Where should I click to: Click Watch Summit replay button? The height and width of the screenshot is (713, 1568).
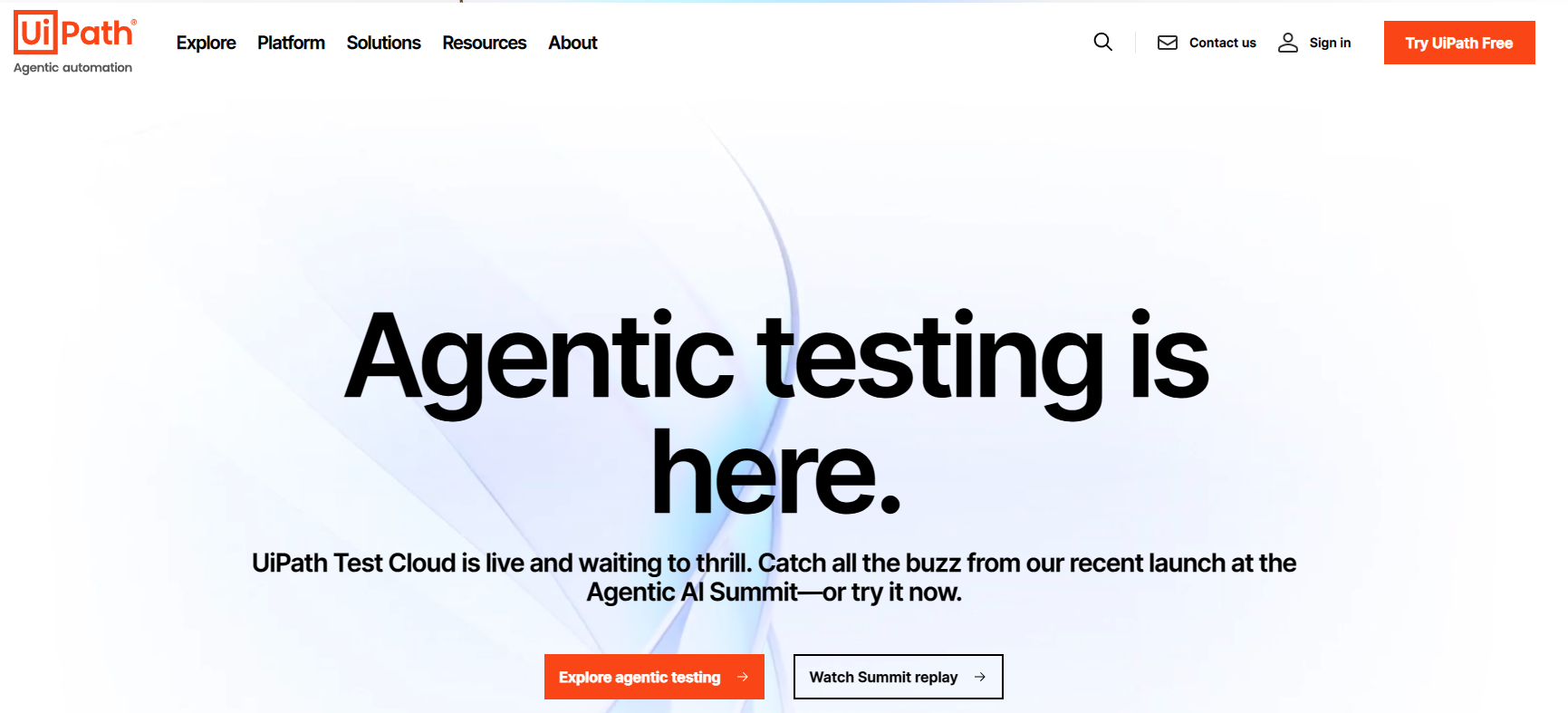tap(899, 677)
